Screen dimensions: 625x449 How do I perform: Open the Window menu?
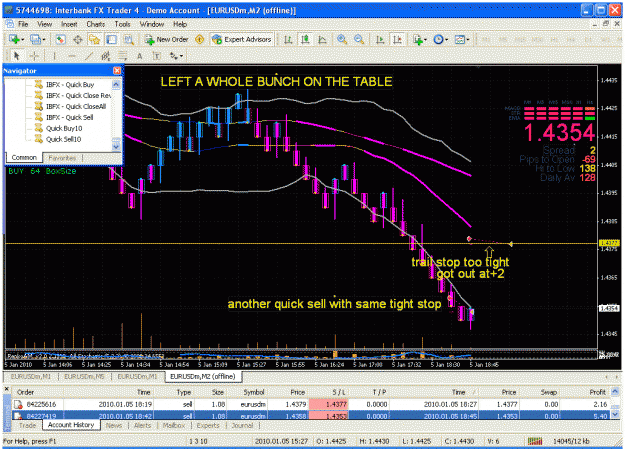coord(152,24)
